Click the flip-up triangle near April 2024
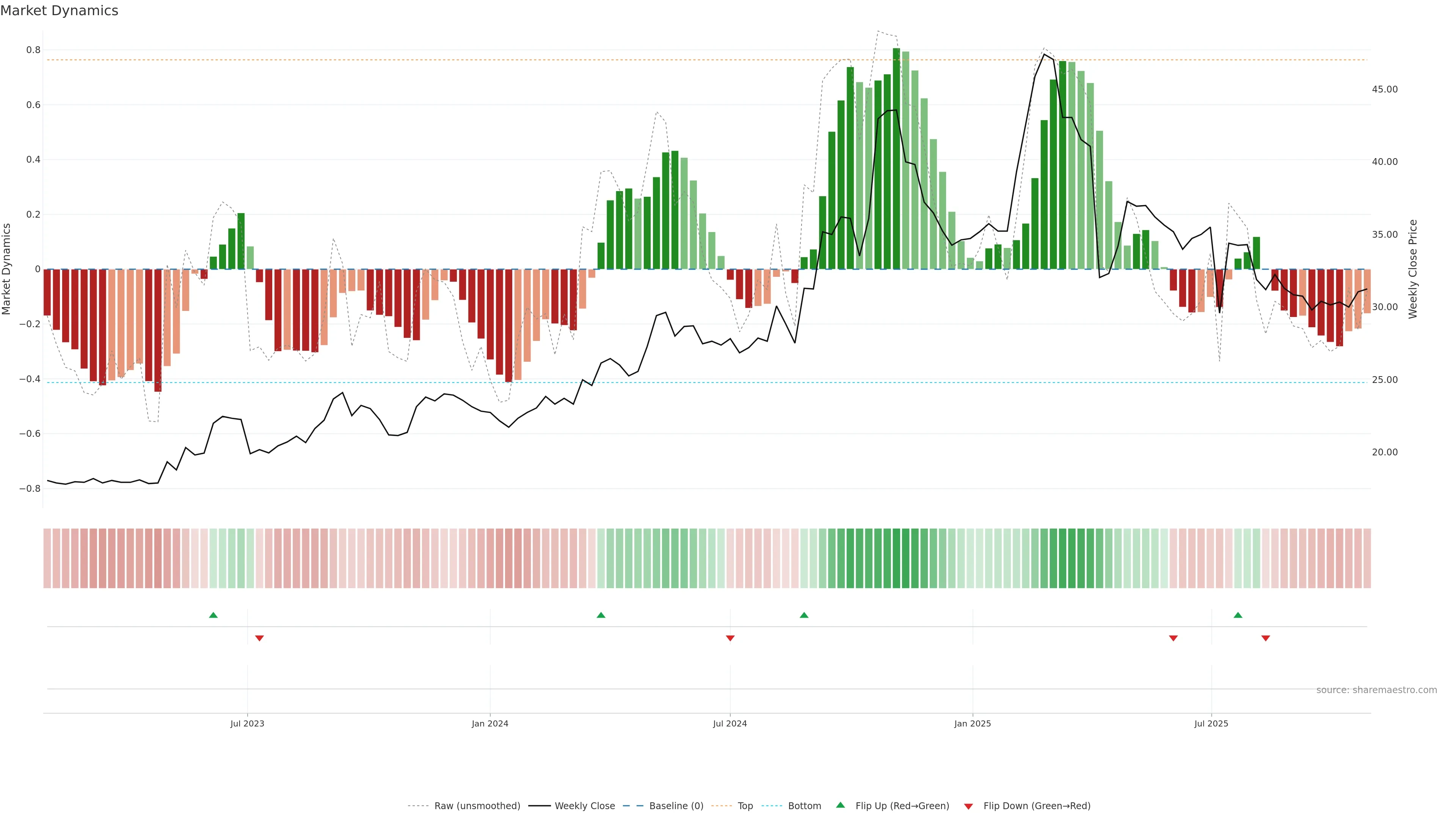The image size is (1456, 819). pos(601,615)
